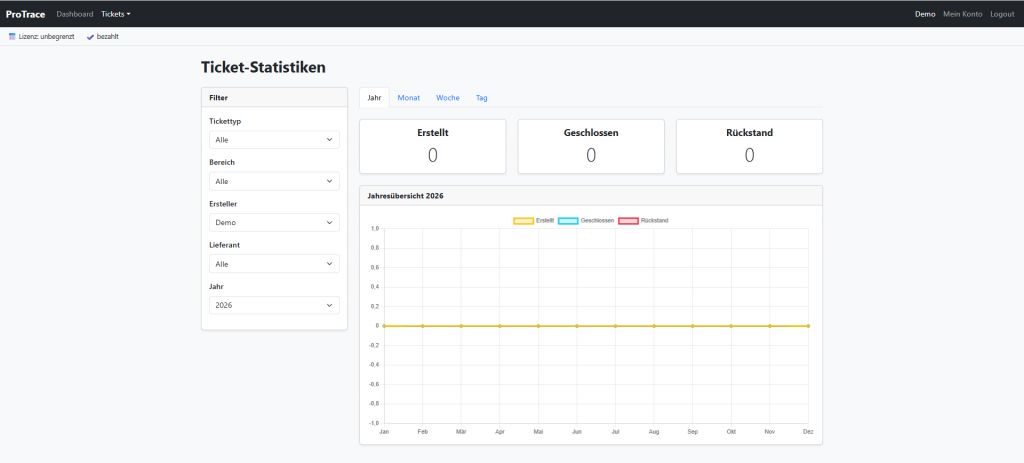This screenshot has height=463, width=1024.
Task: Switch to the Monat tab
Action: pos(409,98)
